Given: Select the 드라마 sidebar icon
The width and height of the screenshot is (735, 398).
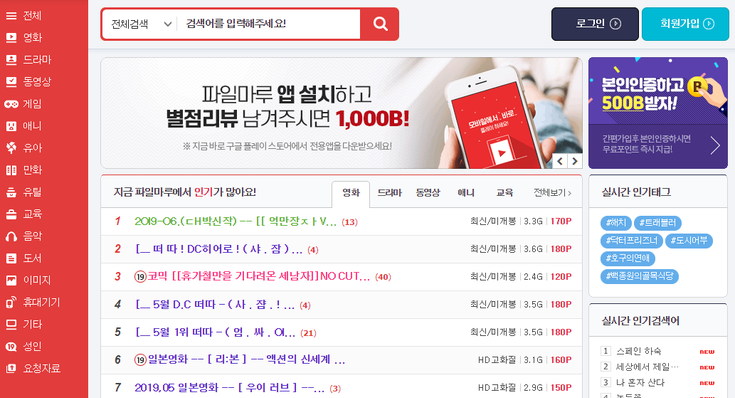Looking at the screenshot, I should (11, 60).
